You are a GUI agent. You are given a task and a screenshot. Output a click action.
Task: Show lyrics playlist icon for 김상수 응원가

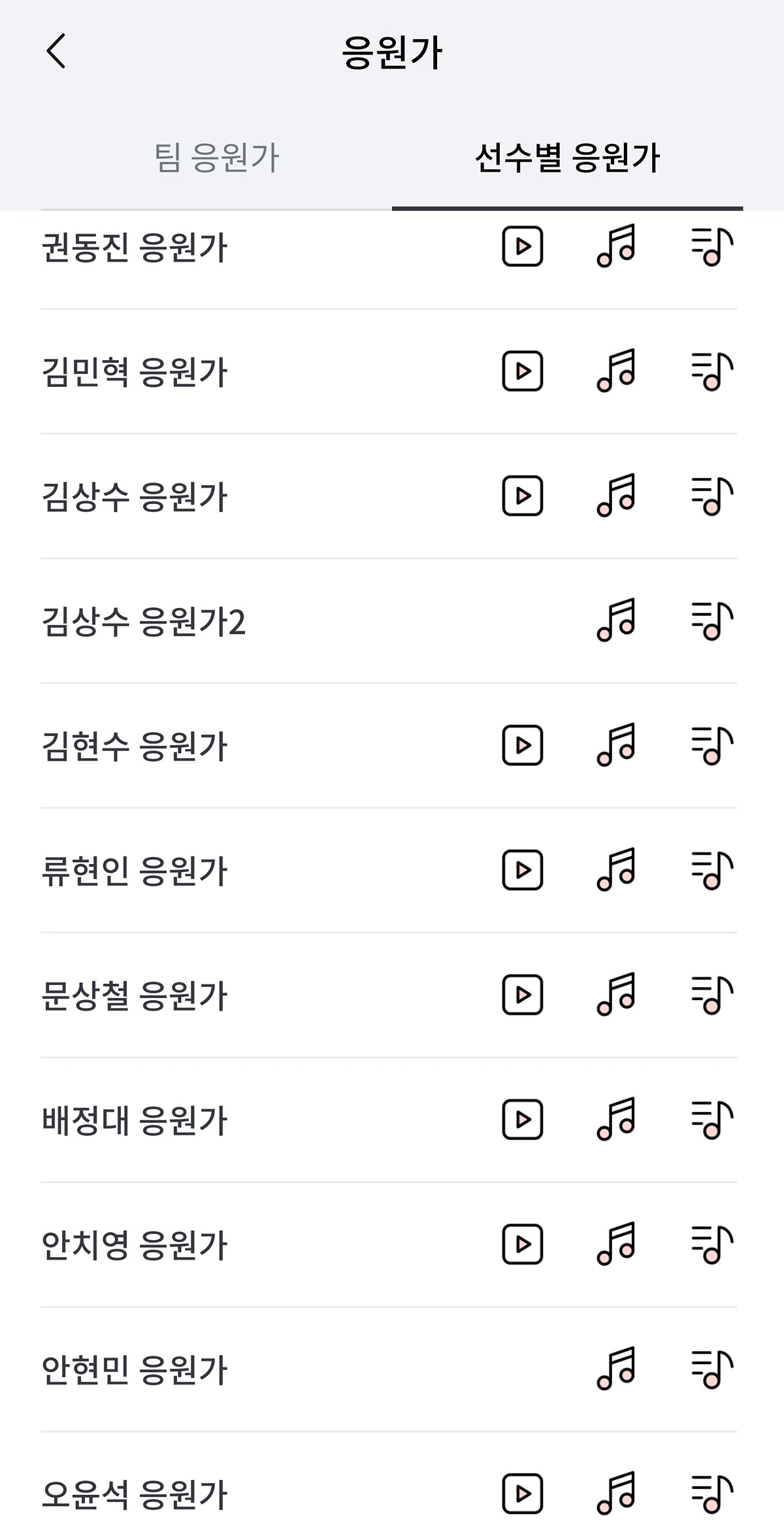tap(711, 496)
